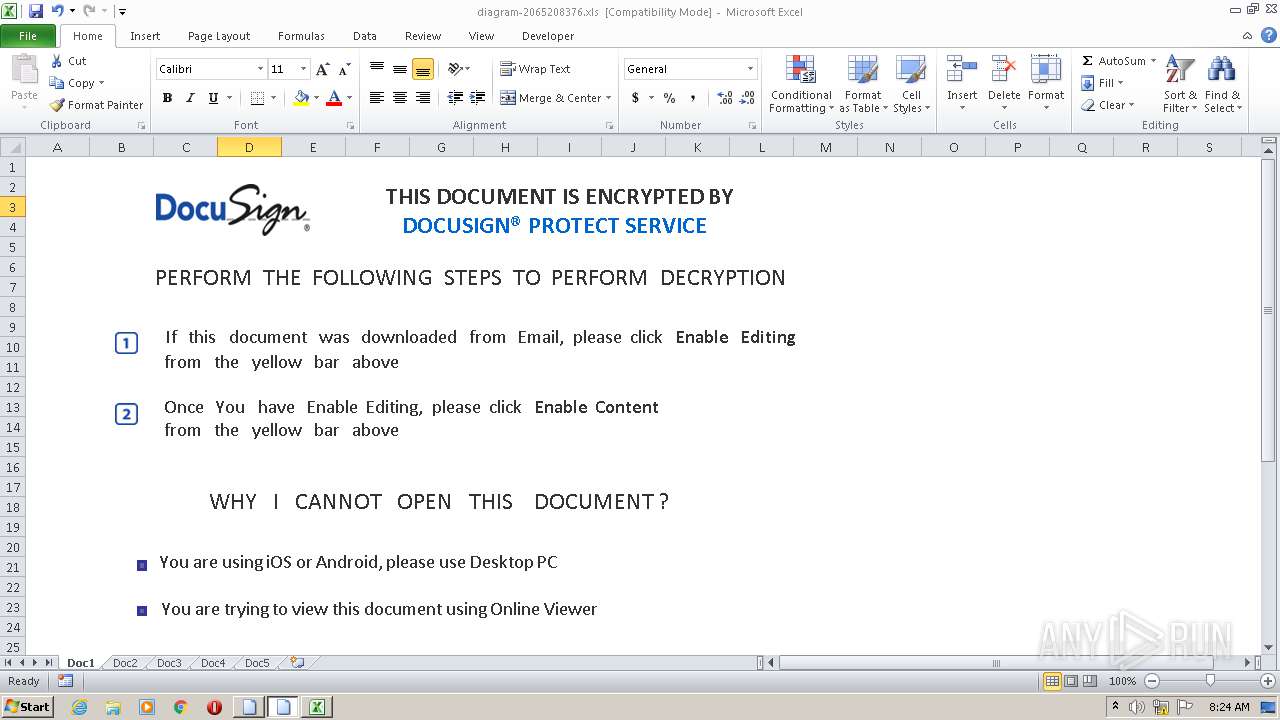
Task: Open the File tab
Action: point(28,36)
